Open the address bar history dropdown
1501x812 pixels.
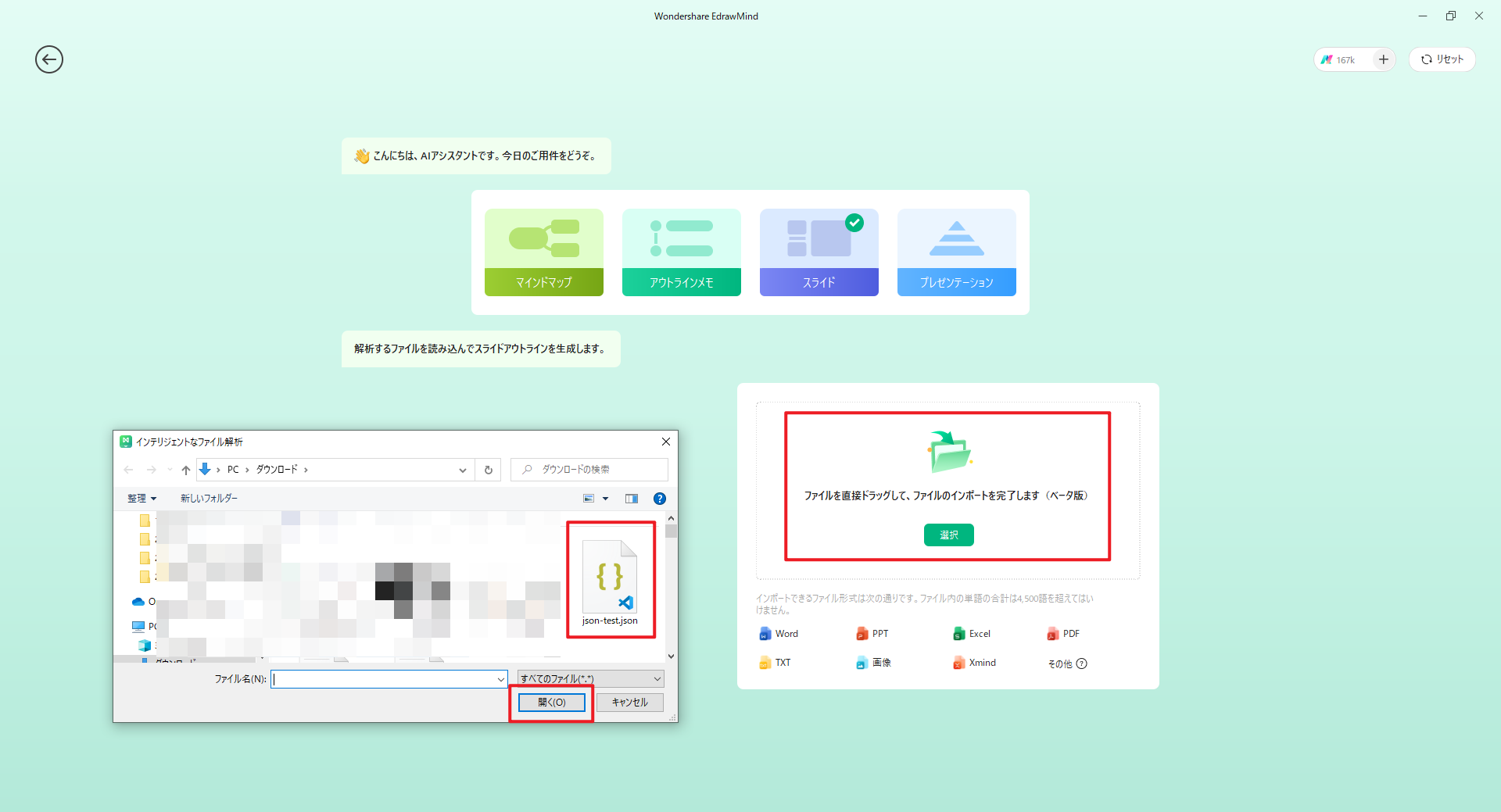[463, 470]
